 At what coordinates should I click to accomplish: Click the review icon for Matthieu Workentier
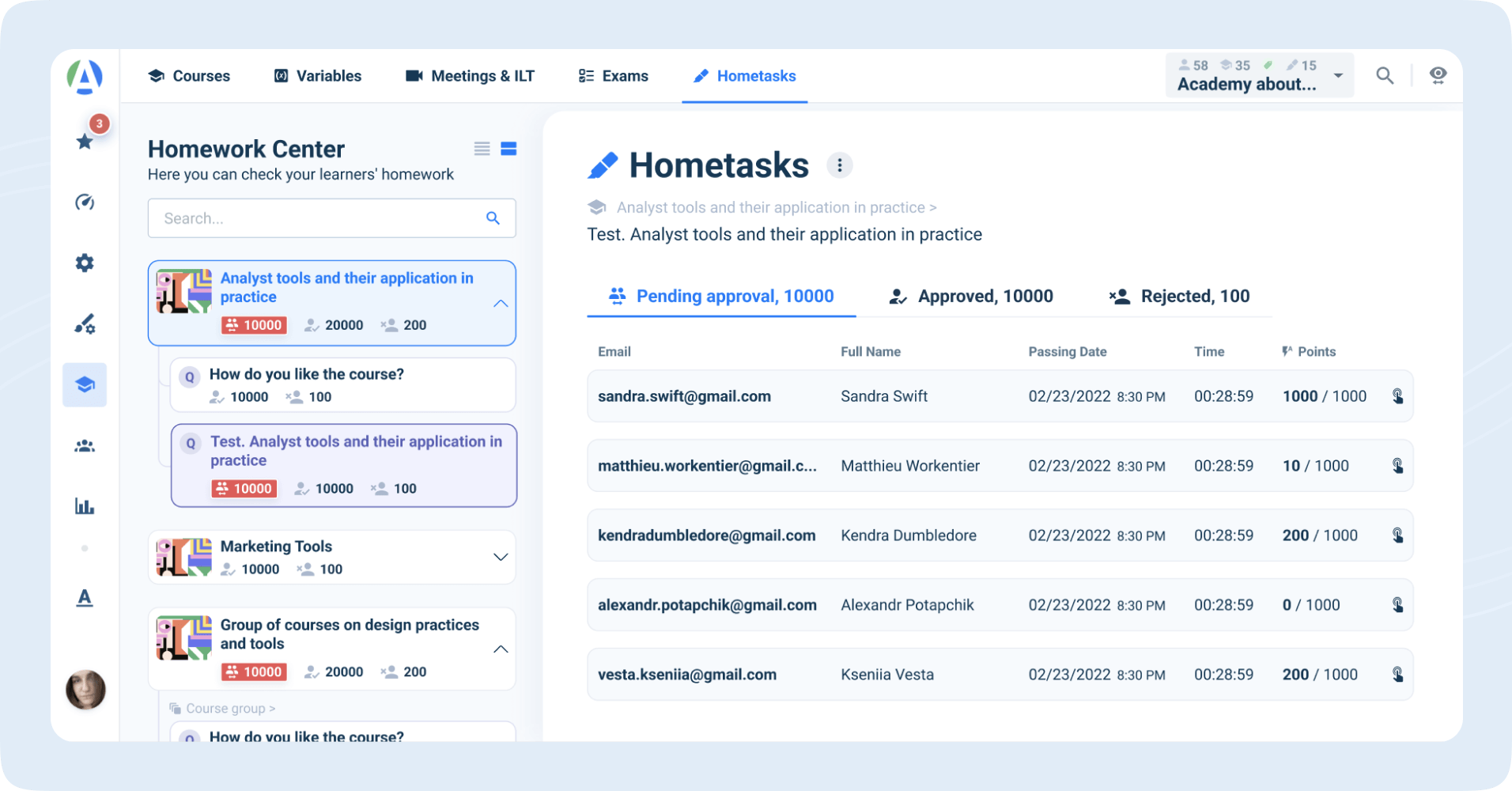[x=1397, y=466]
